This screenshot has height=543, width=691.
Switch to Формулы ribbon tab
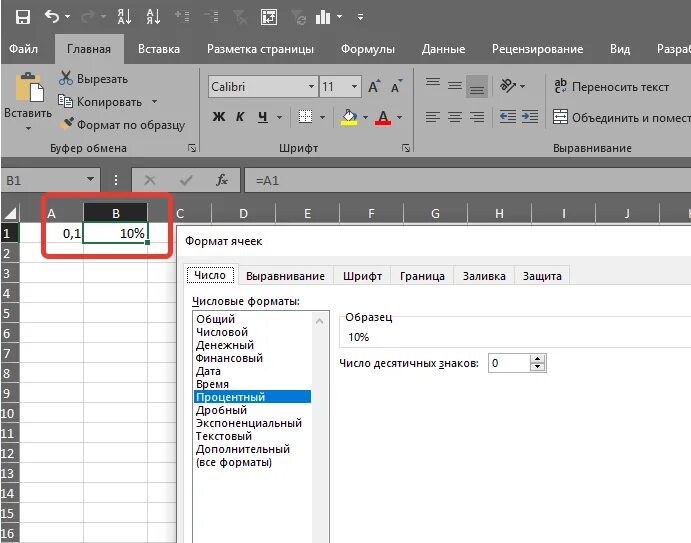pyautogui.click(x=368, y=48)
